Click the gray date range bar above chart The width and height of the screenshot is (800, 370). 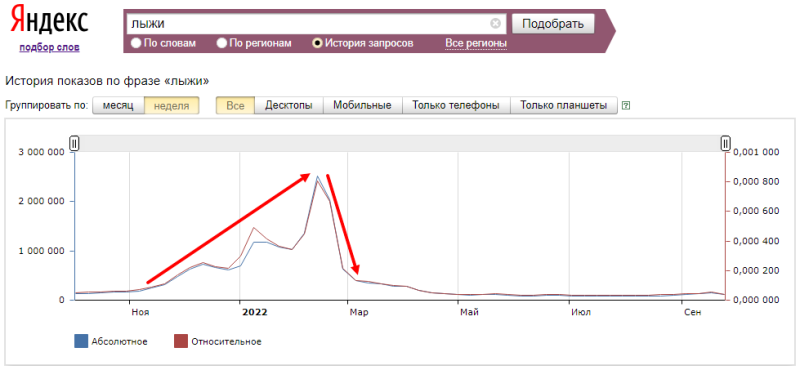pos(400,143)
